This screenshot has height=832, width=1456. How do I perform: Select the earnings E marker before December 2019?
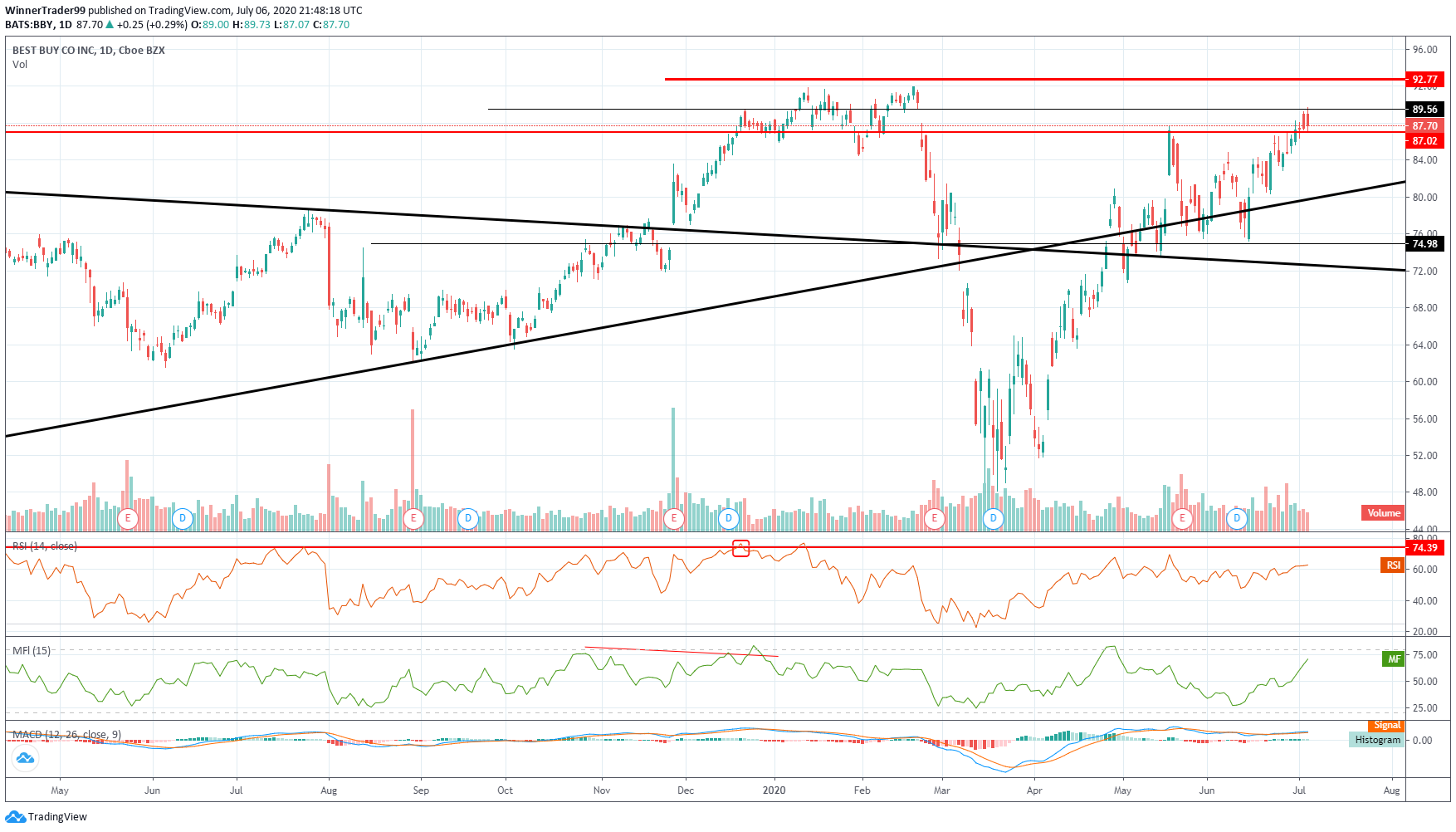[x=673, y=519]
